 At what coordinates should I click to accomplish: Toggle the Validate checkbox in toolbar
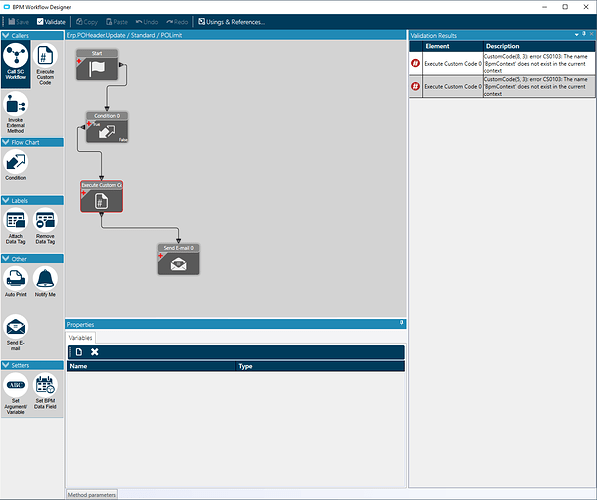coord(40,22)
